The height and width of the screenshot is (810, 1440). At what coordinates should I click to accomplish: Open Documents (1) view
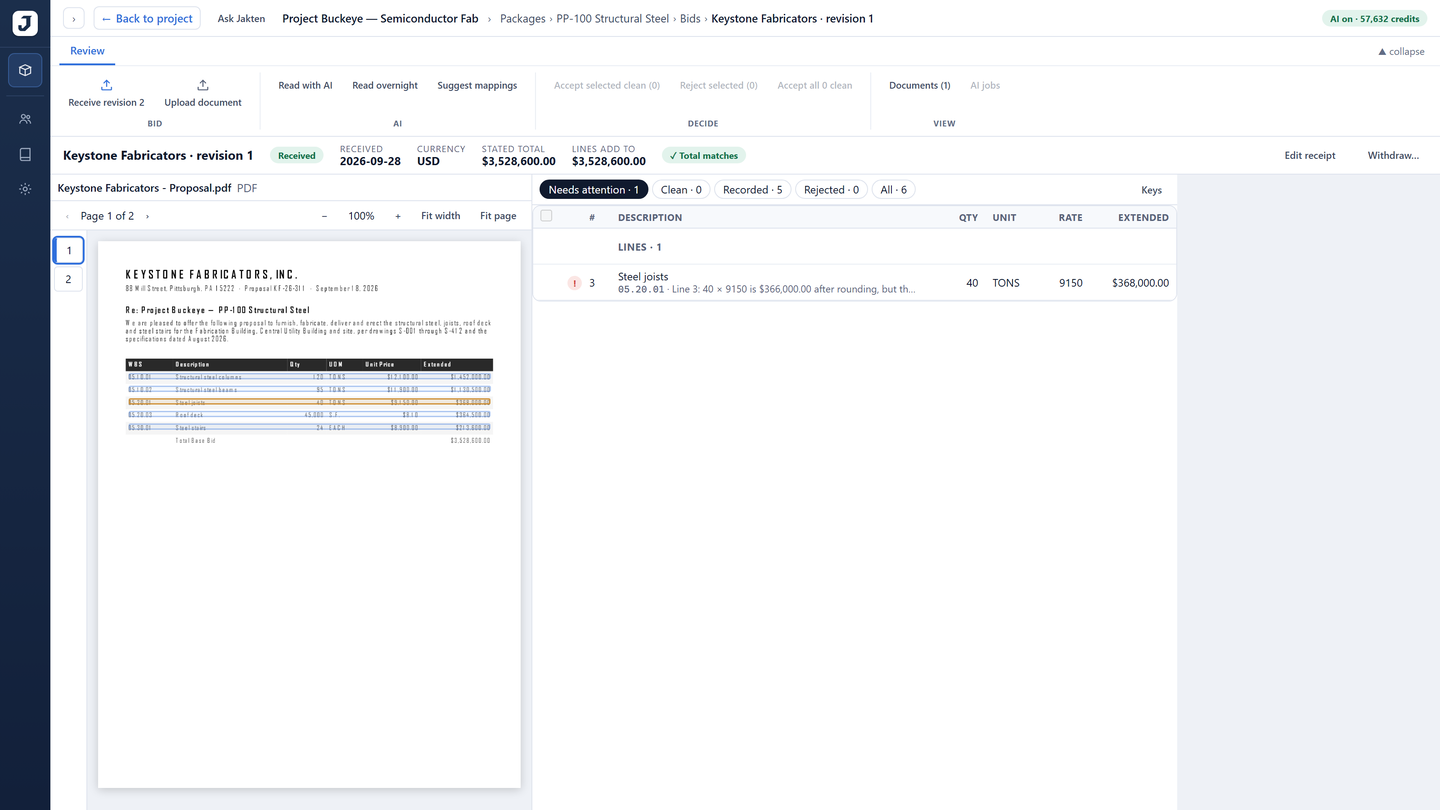920,86
